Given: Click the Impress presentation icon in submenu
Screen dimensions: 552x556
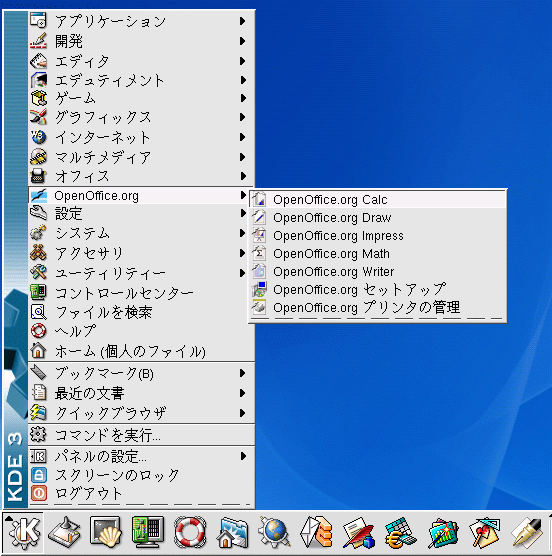Looking at the screenshot, I should [x=259, y=235].
